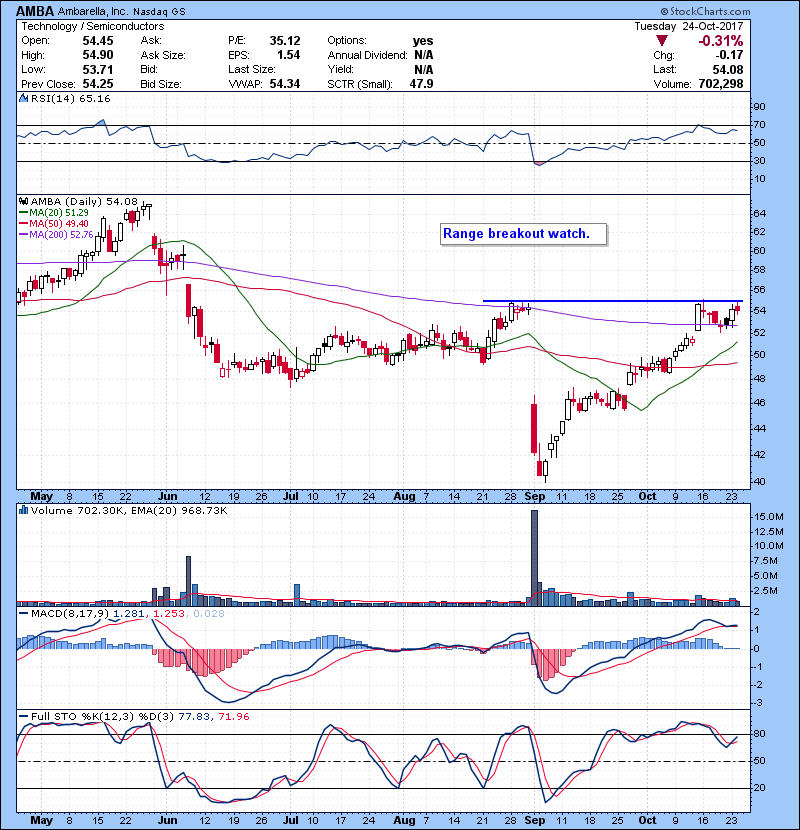
Task: Click the Low price 53.71
Action: 98,69
